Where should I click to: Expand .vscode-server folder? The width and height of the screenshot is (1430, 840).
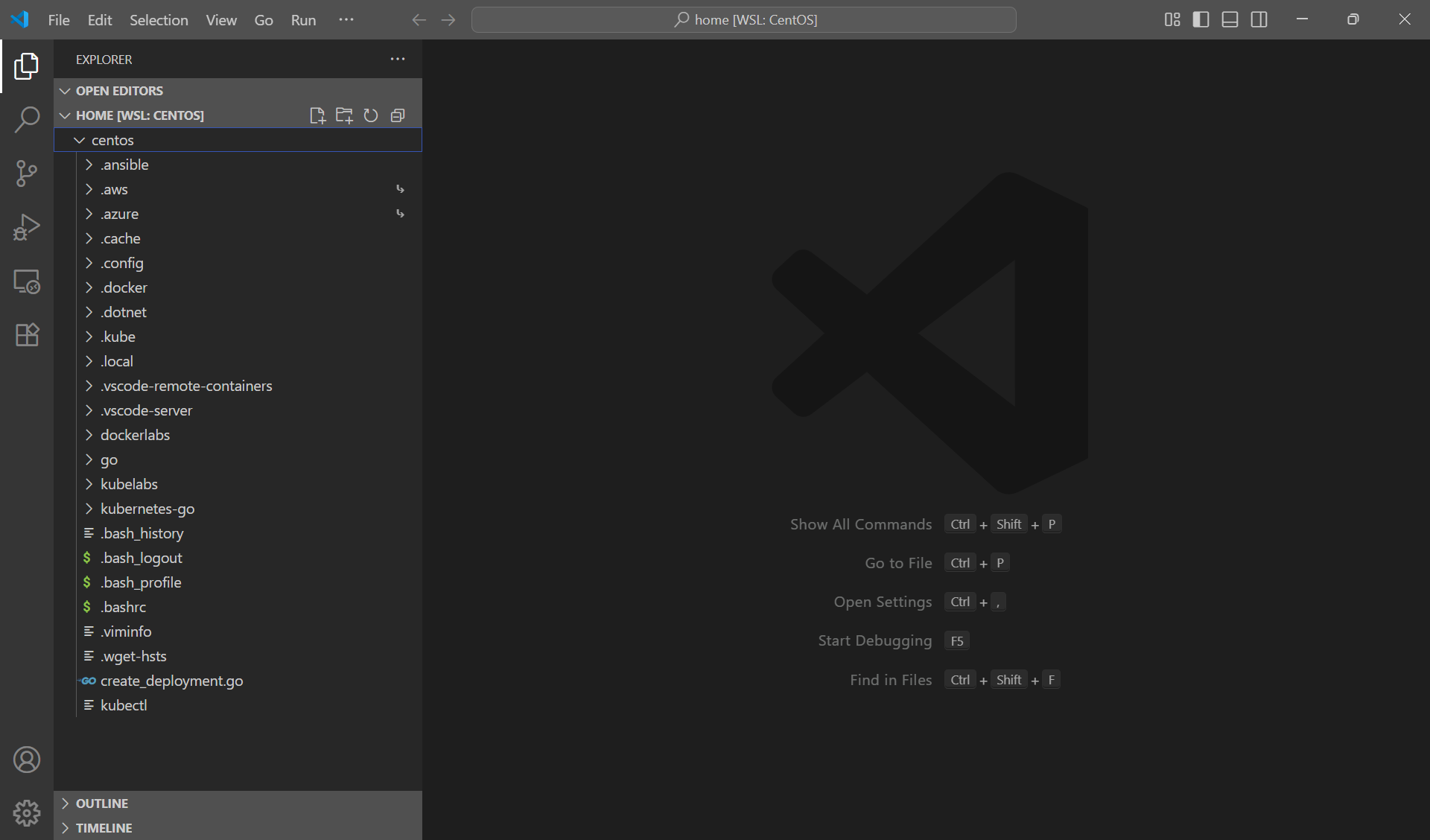[238, 410]
